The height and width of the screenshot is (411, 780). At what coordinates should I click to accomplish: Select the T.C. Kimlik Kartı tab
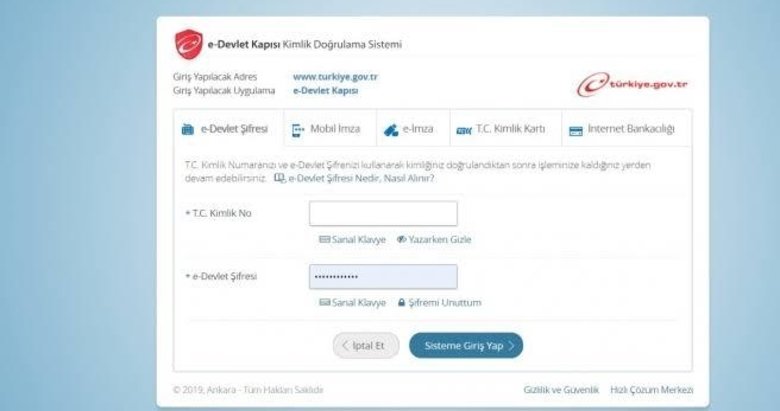(x=500, y=130)
